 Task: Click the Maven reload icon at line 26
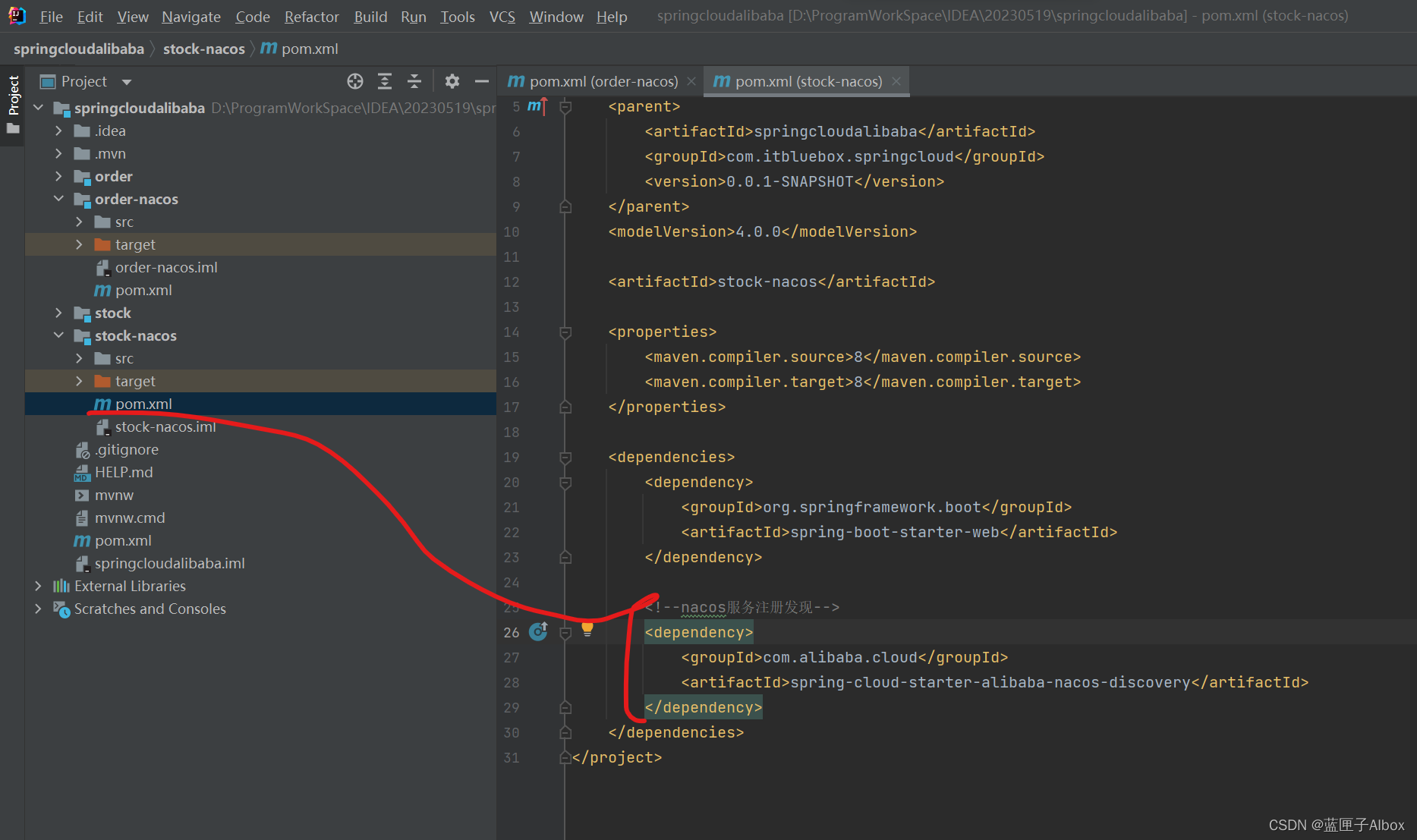(538, 631)
